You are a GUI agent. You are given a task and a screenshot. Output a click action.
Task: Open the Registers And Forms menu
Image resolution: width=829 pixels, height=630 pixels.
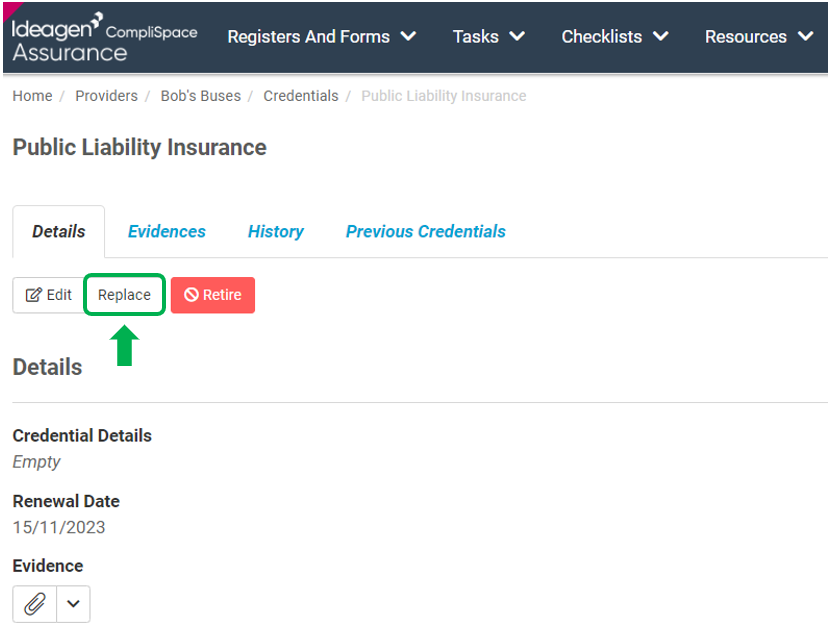(321, 36)
